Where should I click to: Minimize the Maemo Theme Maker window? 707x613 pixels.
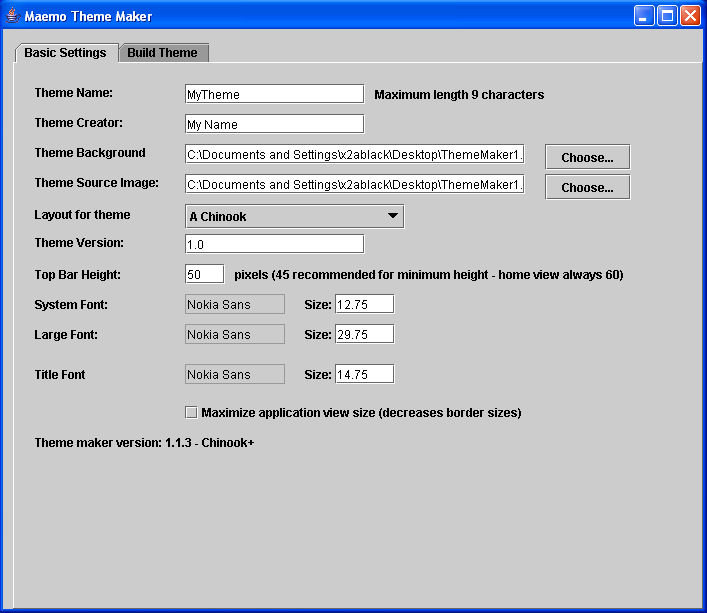pos(644,16)
